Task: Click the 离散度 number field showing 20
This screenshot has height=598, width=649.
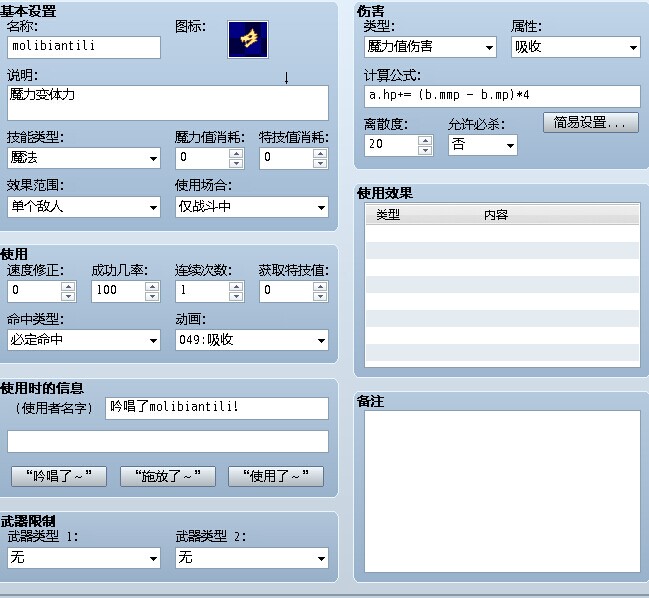Action: (391, 145)
